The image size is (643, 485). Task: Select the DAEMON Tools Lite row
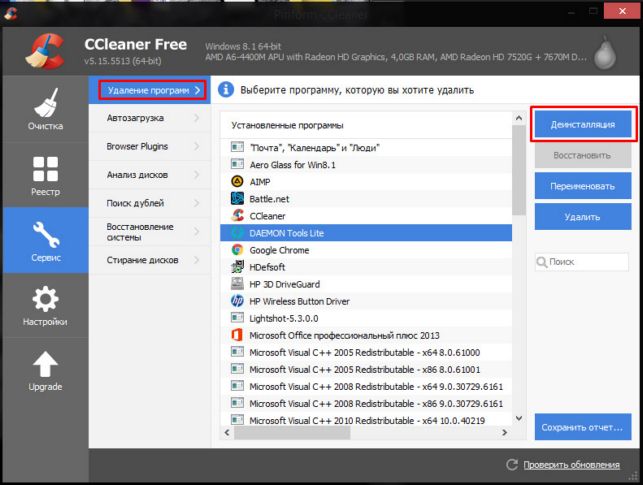[366, 233]
